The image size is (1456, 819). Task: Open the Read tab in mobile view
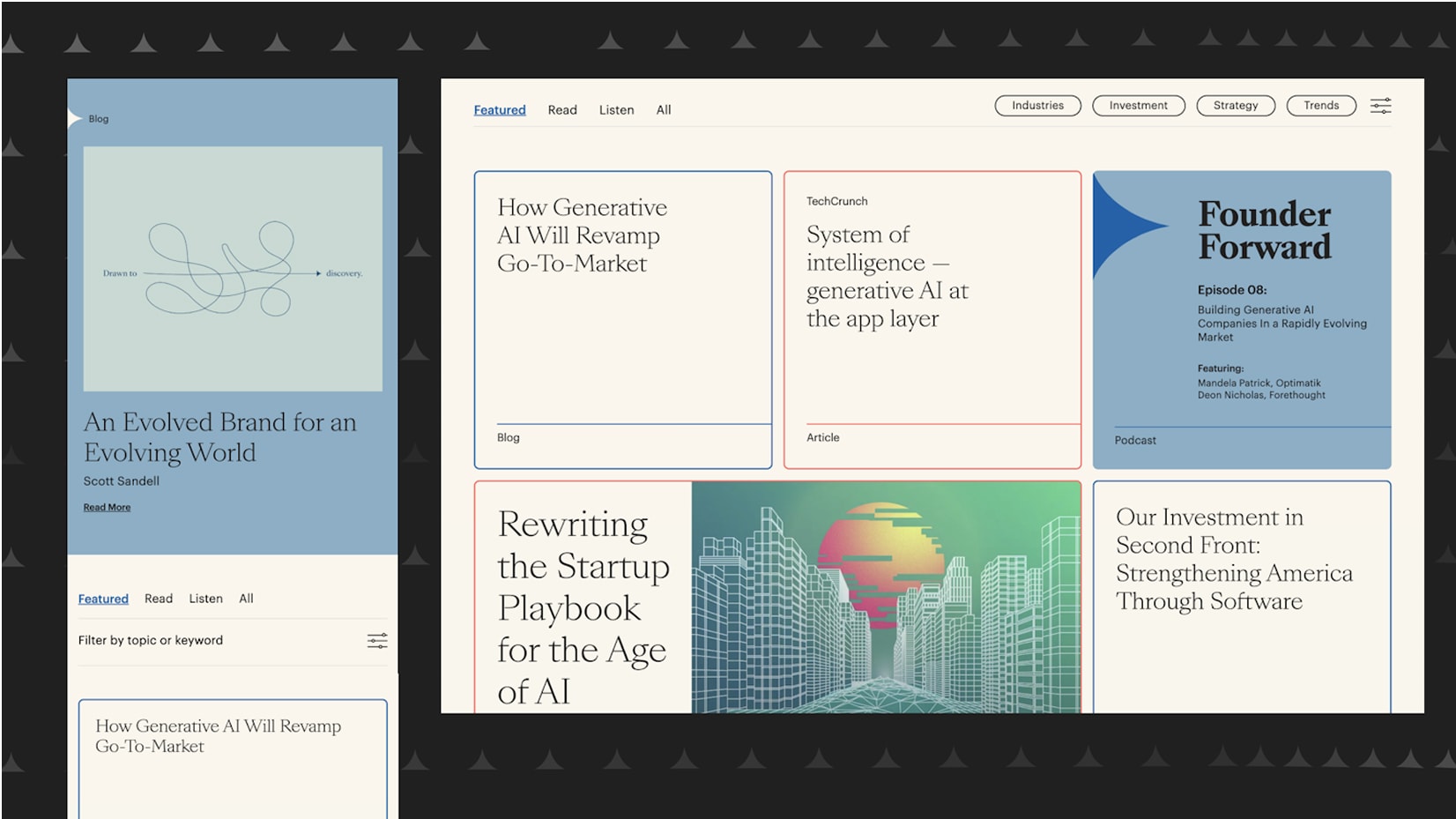[159, 599]
